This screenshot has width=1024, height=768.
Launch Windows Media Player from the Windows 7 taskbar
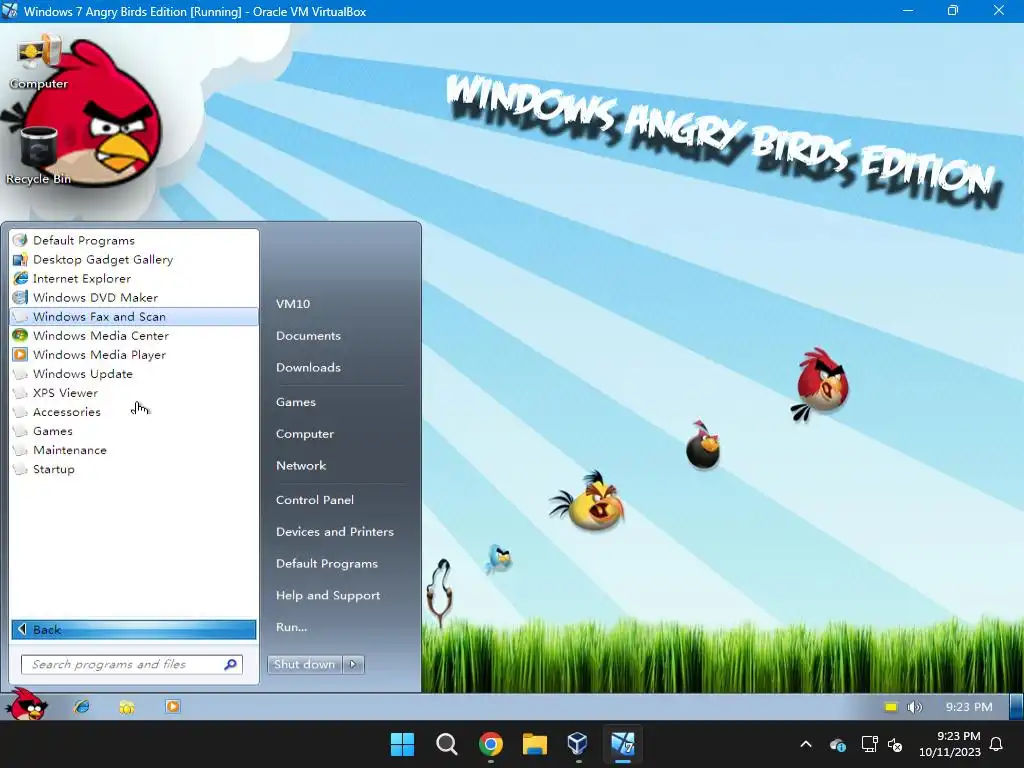tap(172, 707)
